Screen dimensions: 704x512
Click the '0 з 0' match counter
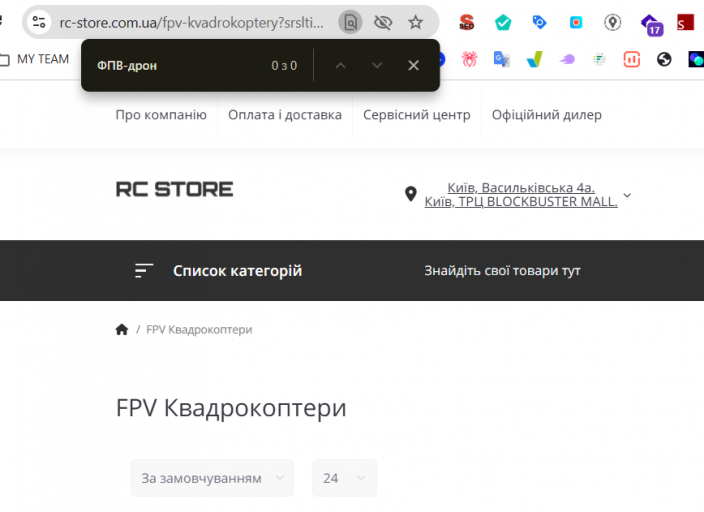pyautogui.click(x=284, y=66)
